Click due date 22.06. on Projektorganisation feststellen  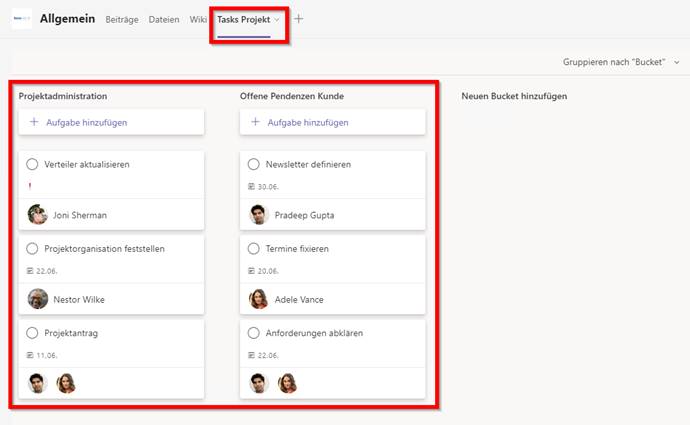pyautogui.click(x=47, y=271)
